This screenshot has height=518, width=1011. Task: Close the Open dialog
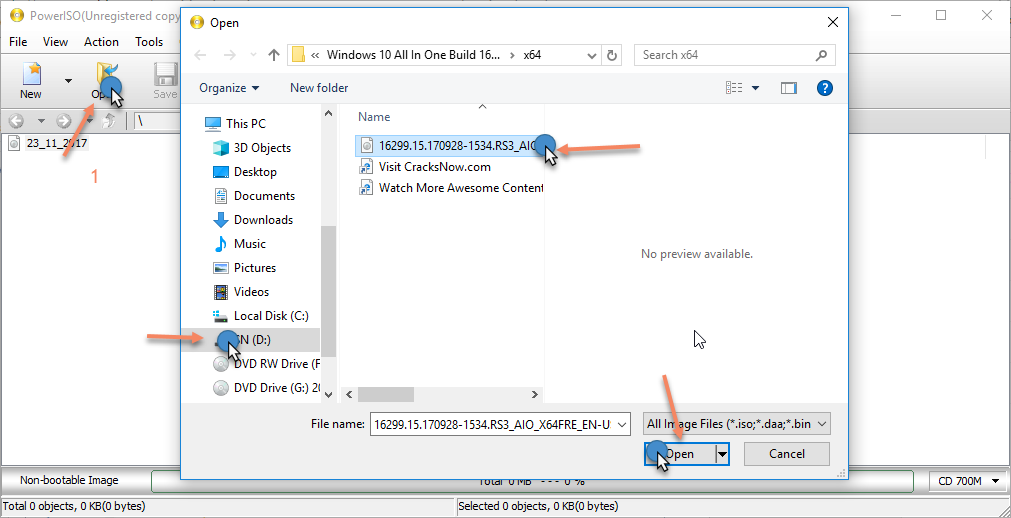[x=832, y=23]
